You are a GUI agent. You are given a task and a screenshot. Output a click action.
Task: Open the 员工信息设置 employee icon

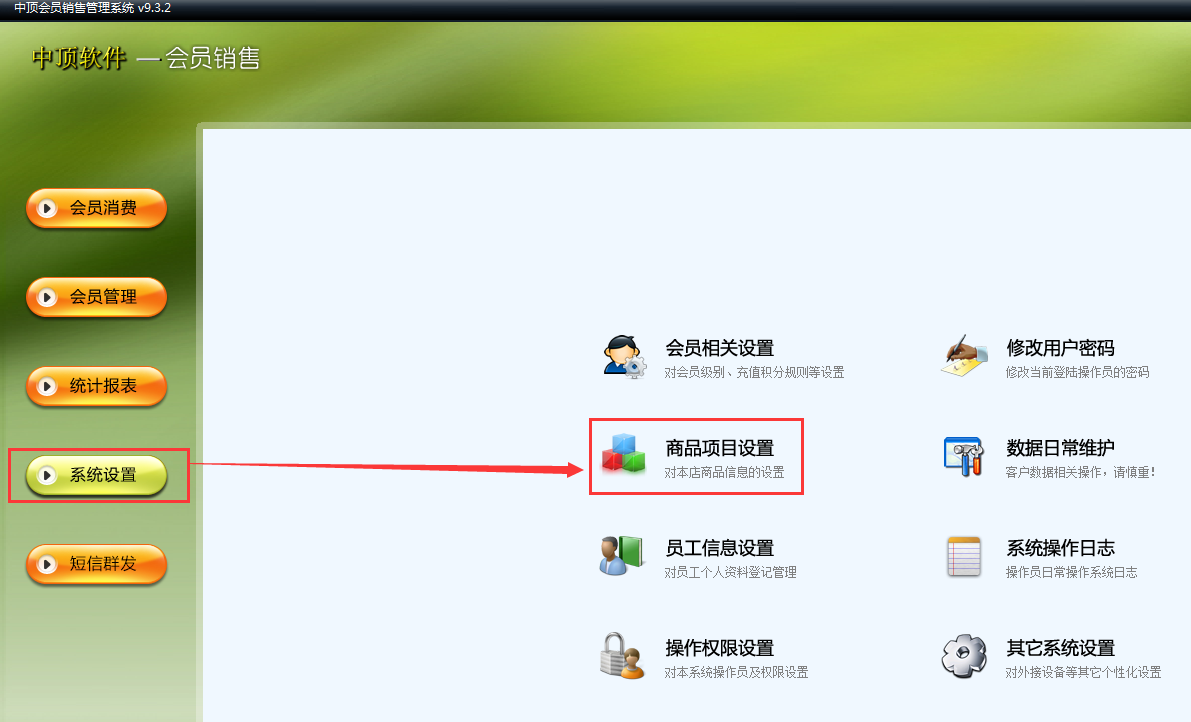(x=621, y=555)
